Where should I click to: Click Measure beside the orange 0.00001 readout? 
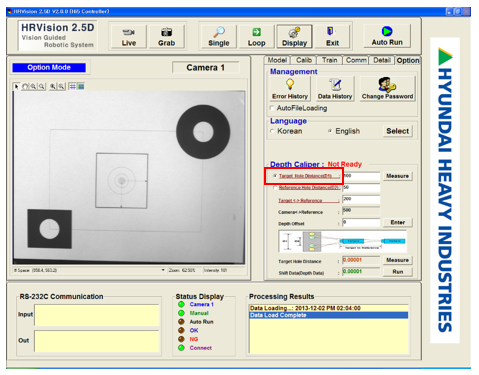click(397, 260)
